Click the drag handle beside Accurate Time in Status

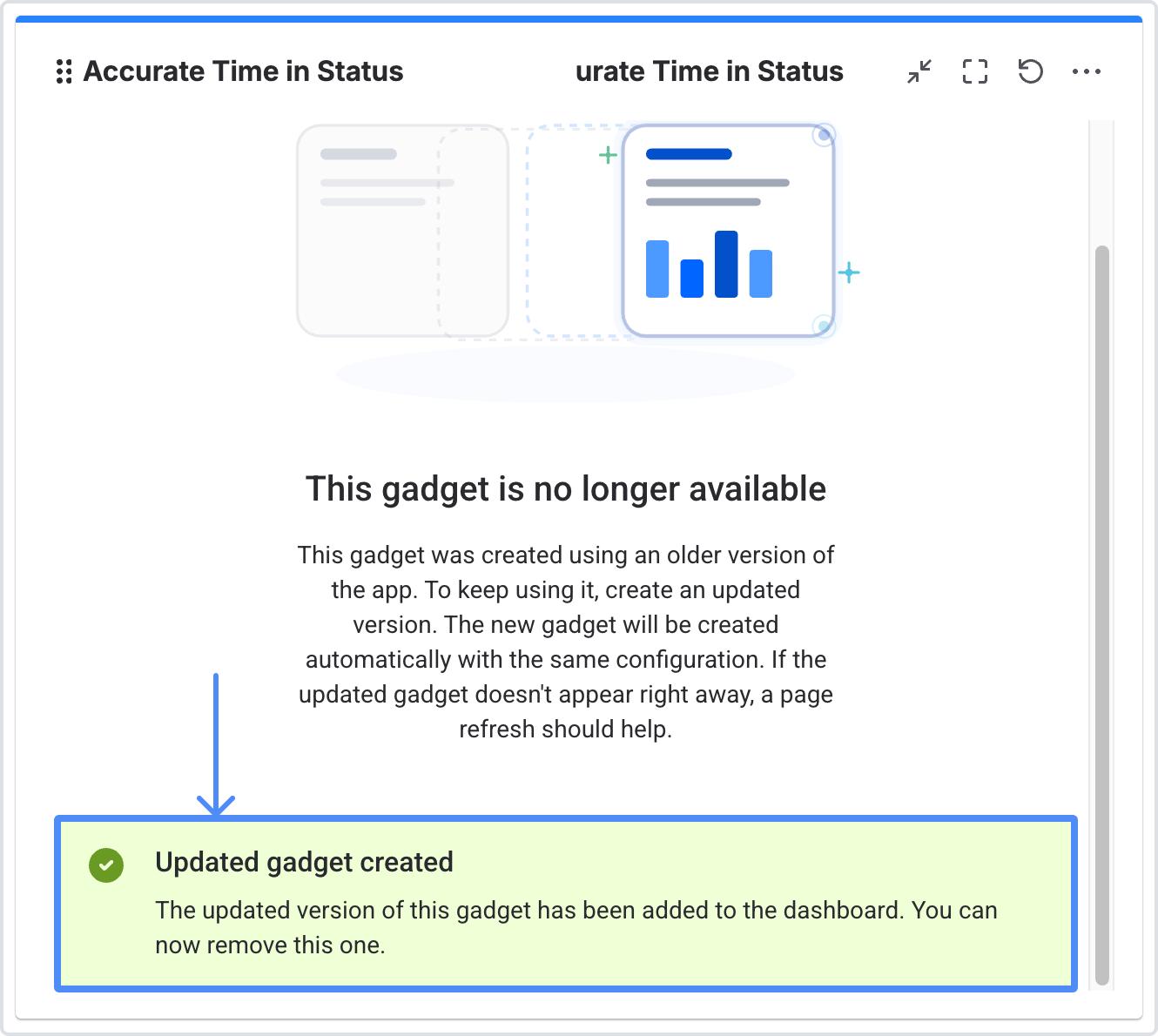(x=64, y=71)
